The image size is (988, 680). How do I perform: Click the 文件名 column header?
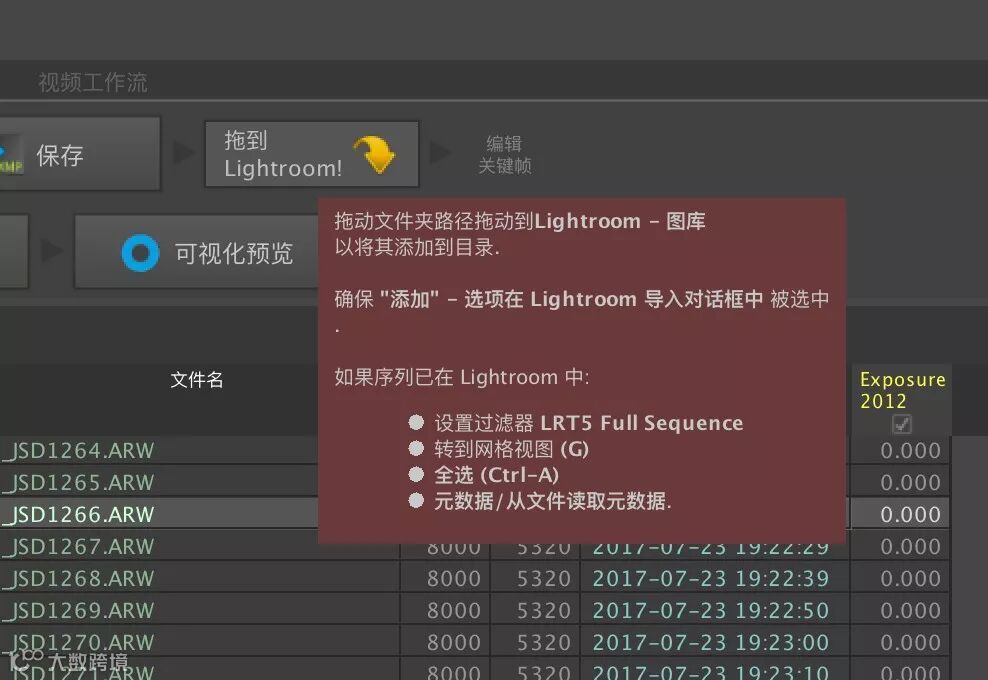point(197,380)
